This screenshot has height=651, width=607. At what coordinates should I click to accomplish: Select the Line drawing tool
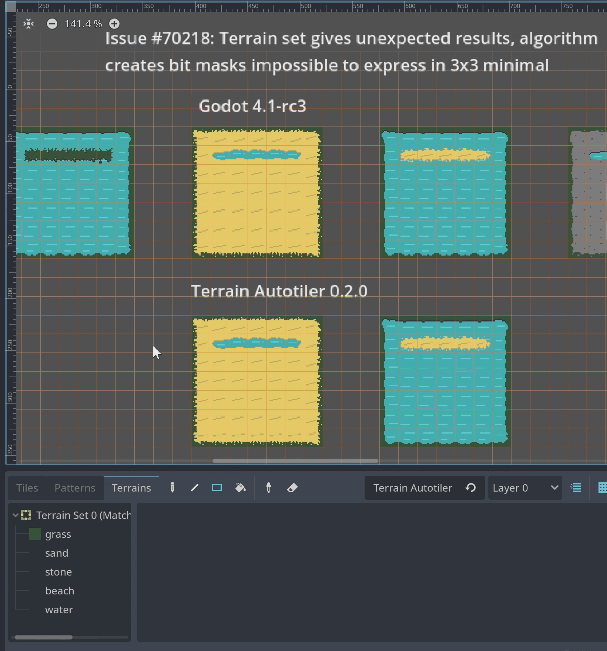click(x=194, y=488)
